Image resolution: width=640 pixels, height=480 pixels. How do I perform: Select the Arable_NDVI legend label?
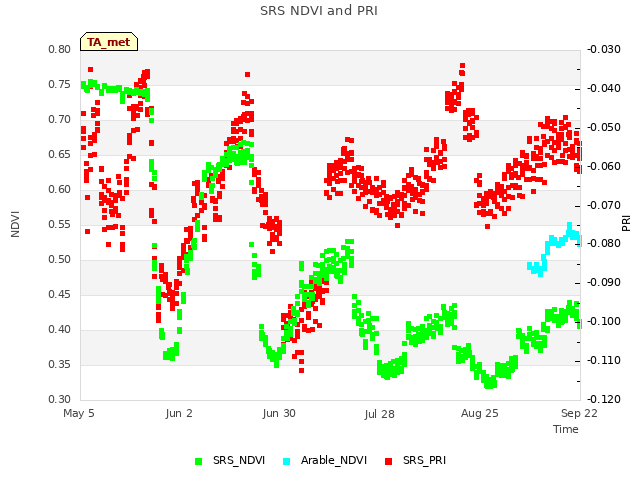[x=334, y=460]
